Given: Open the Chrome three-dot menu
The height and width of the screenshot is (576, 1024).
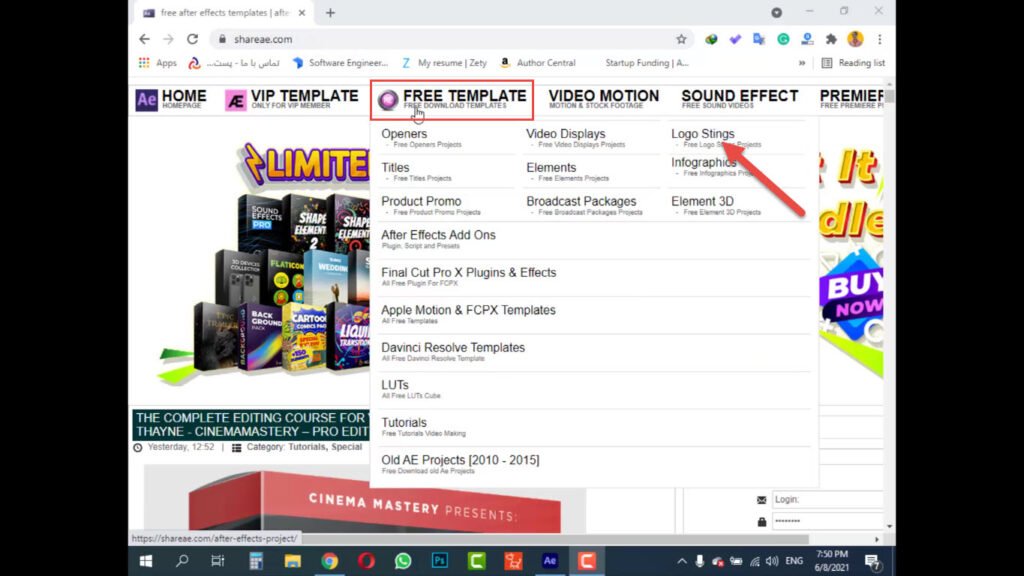Looking at the screenshot, I should 880,39.
